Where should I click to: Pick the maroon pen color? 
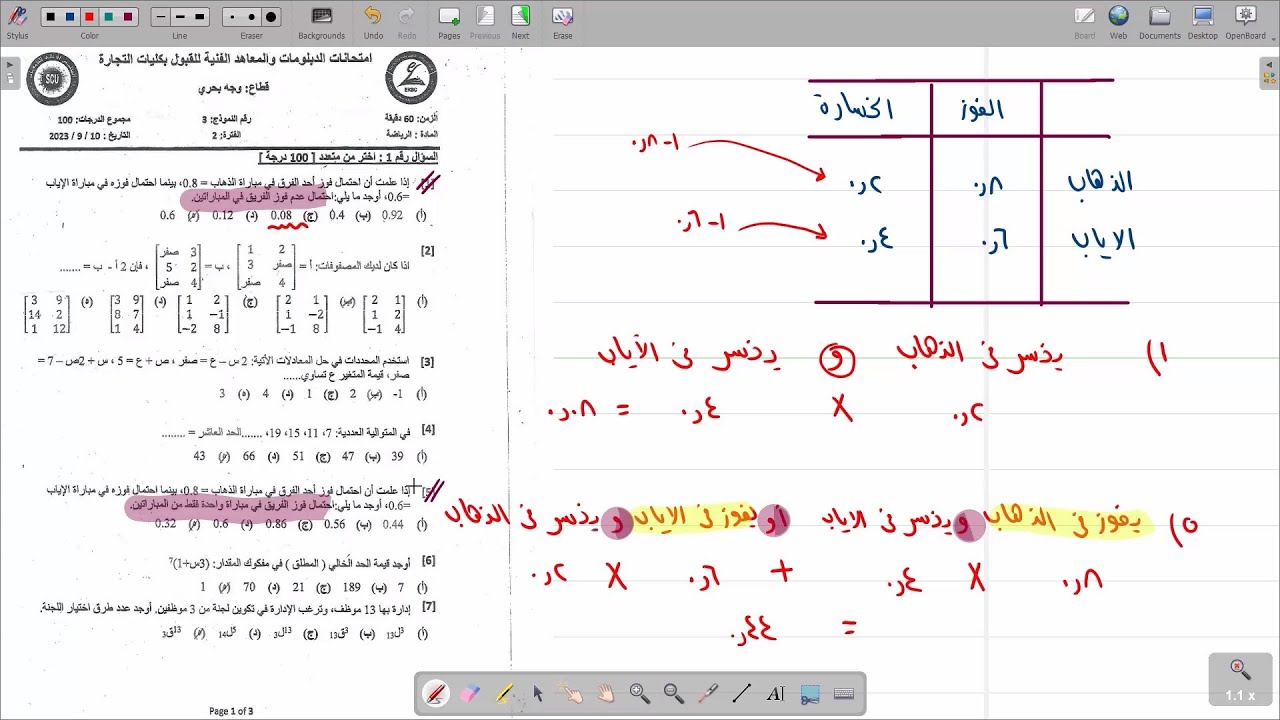(x=127, y=17)
